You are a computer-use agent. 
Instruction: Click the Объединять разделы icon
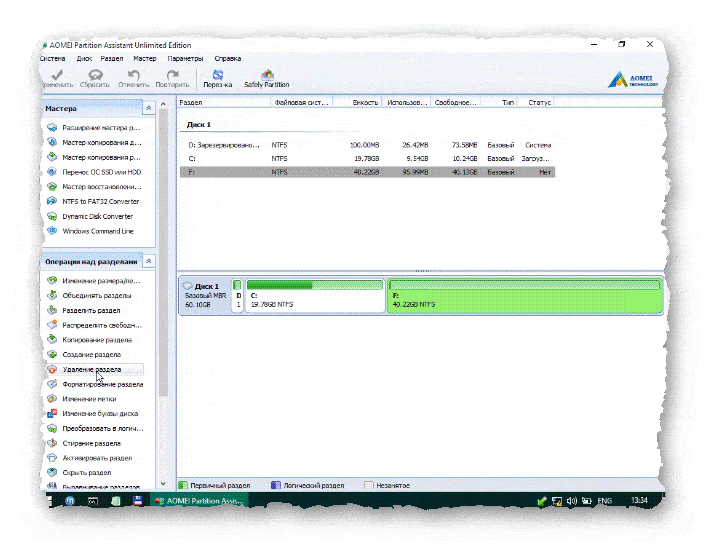52,295
